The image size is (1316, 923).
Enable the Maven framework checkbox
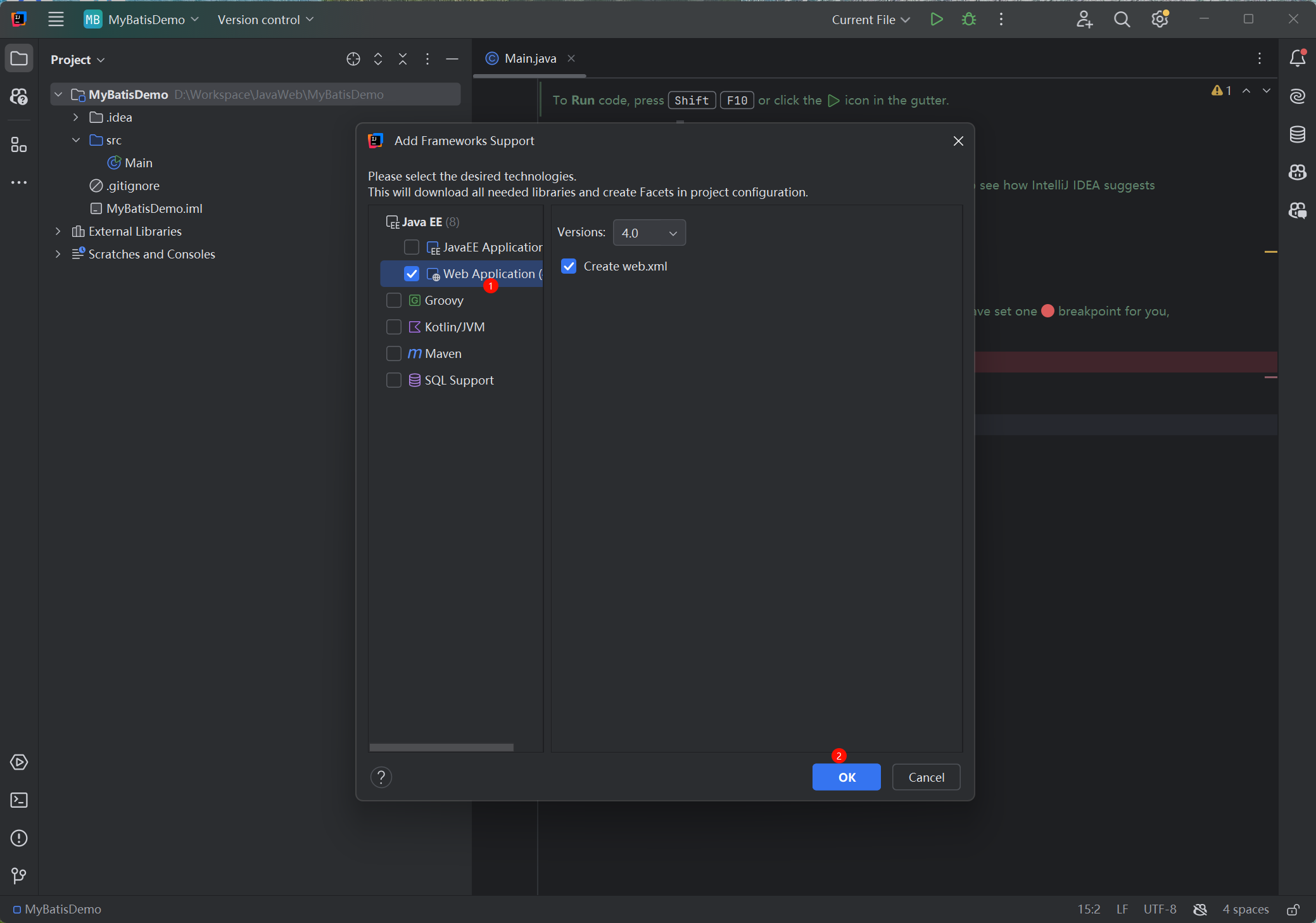394,353
